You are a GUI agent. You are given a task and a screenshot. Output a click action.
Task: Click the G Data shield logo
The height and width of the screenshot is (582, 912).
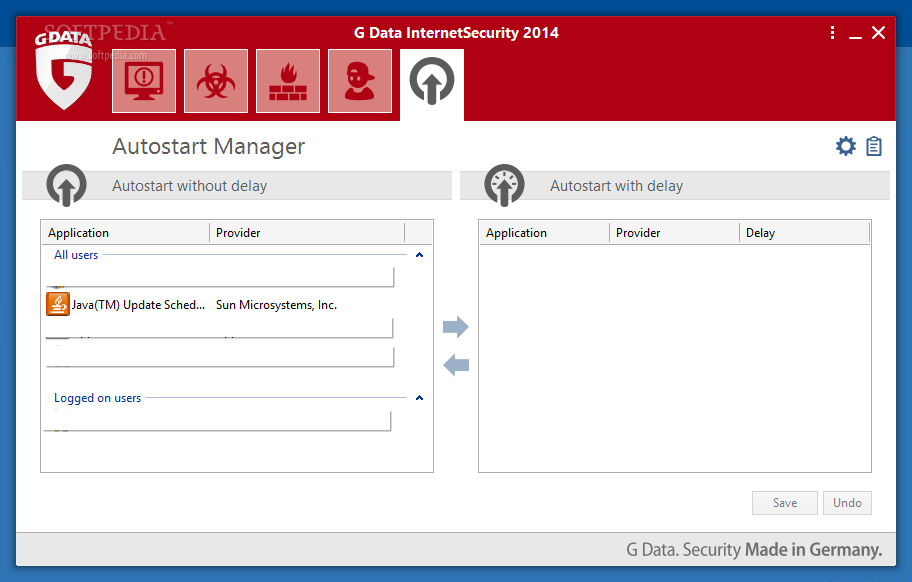click(64, 70)
